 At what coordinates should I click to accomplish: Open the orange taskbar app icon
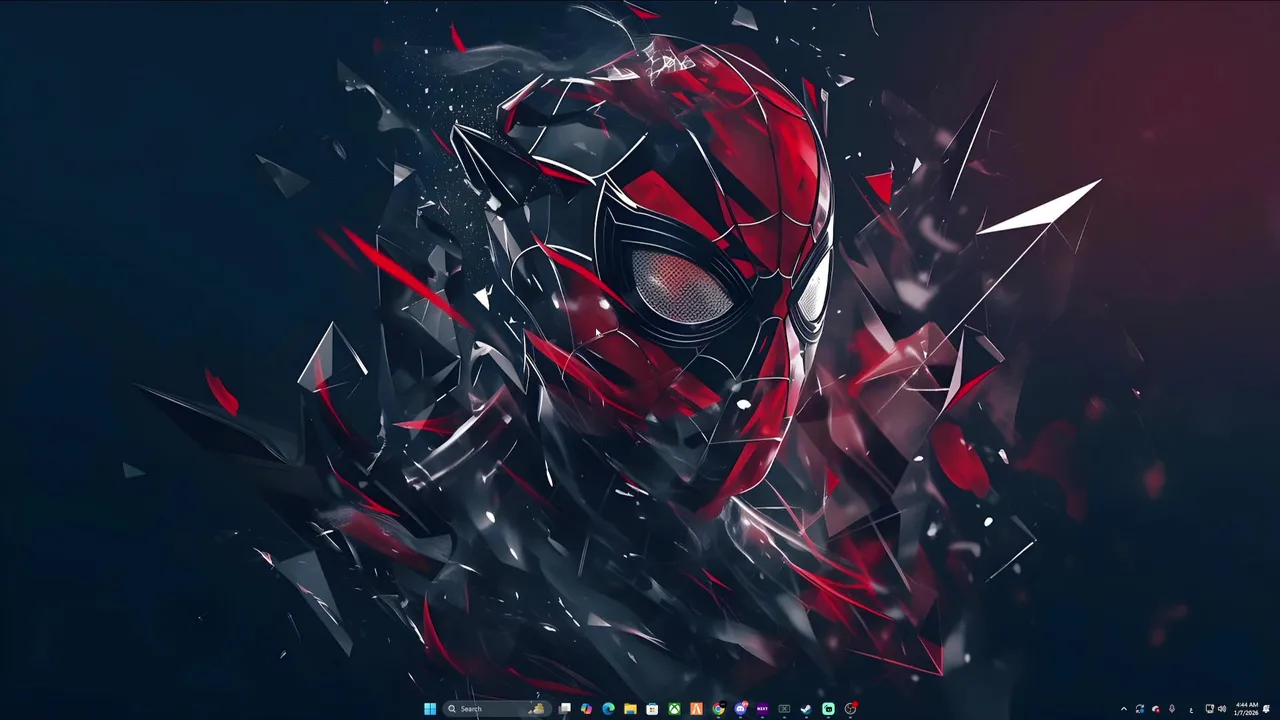tap(696, 709)
